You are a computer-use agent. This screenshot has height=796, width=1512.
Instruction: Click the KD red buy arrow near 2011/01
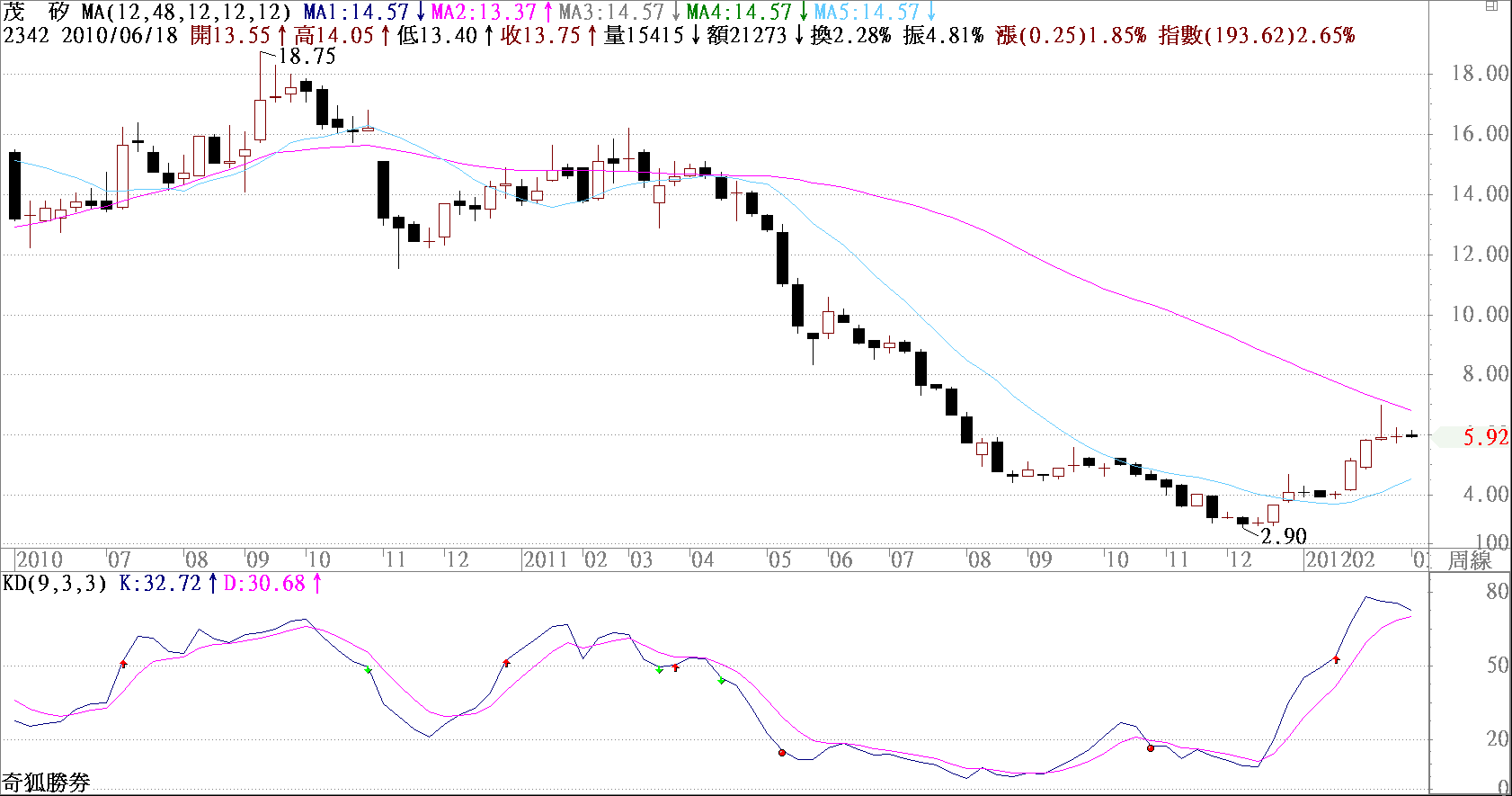(x=506, y=663)
